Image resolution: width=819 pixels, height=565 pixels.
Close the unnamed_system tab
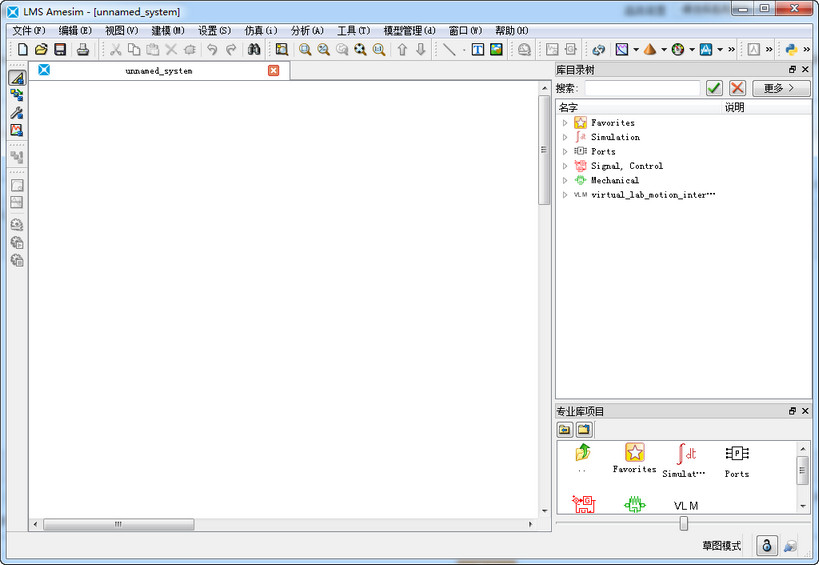click(x=274, y=70)
